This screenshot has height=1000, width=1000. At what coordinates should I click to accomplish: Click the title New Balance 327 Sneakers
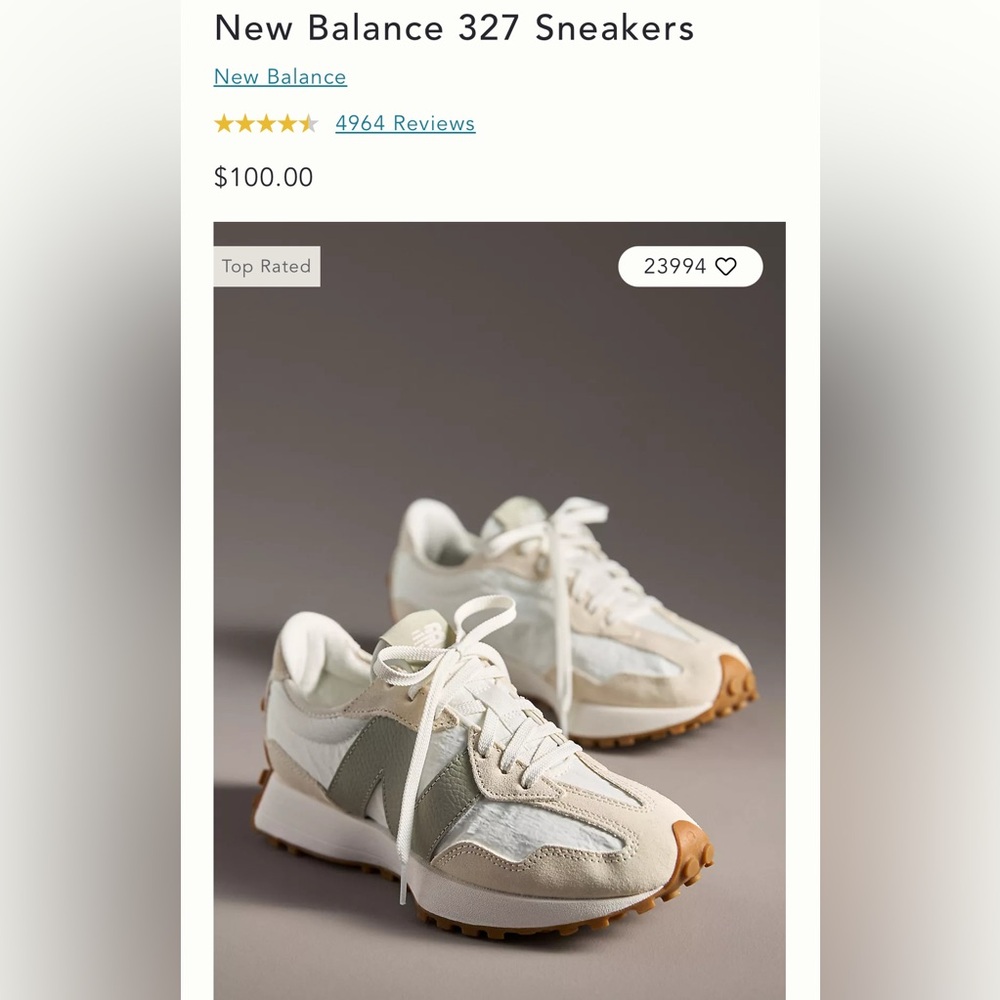coord(453,28)
